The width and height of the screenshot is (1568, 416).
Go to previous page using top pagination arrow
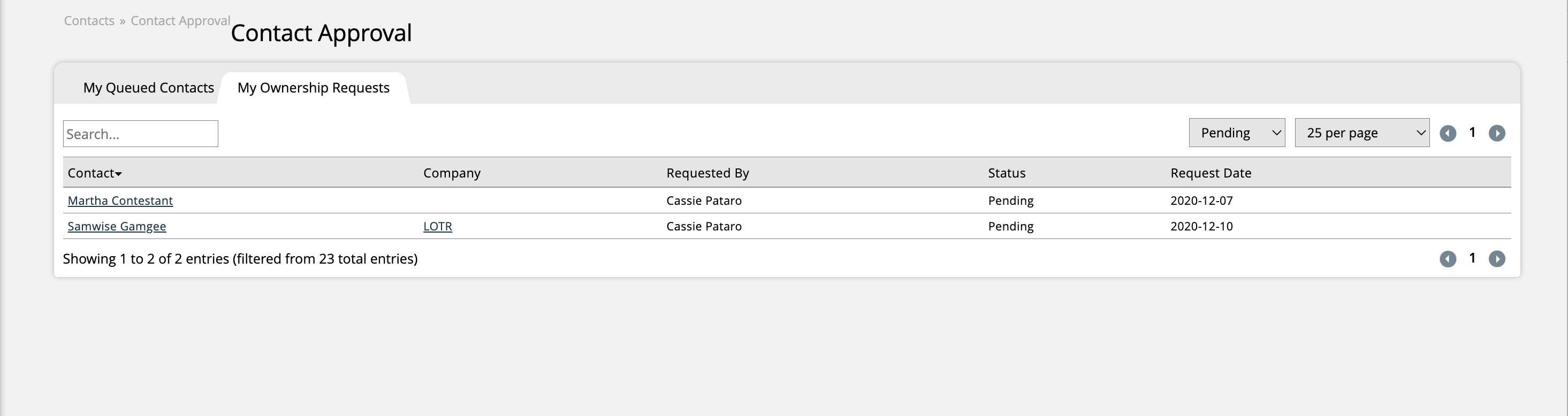tap(1448, 133)
